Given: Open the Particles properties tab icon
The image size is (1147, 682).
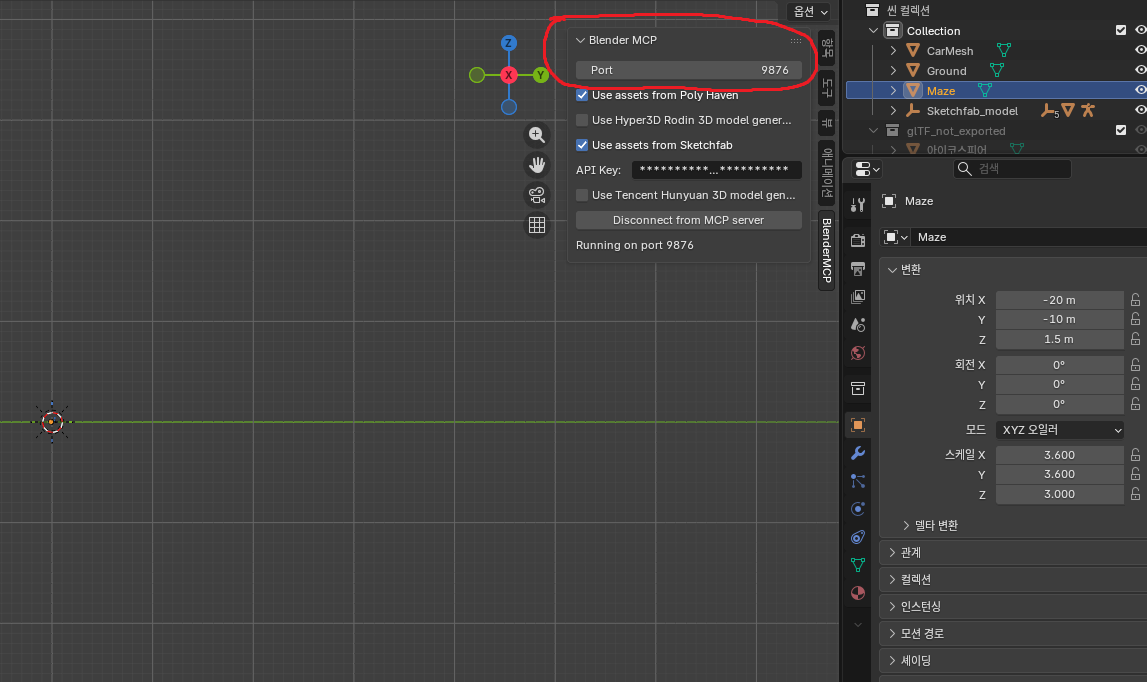Looking at the screenshot, I should coord(857,481).
